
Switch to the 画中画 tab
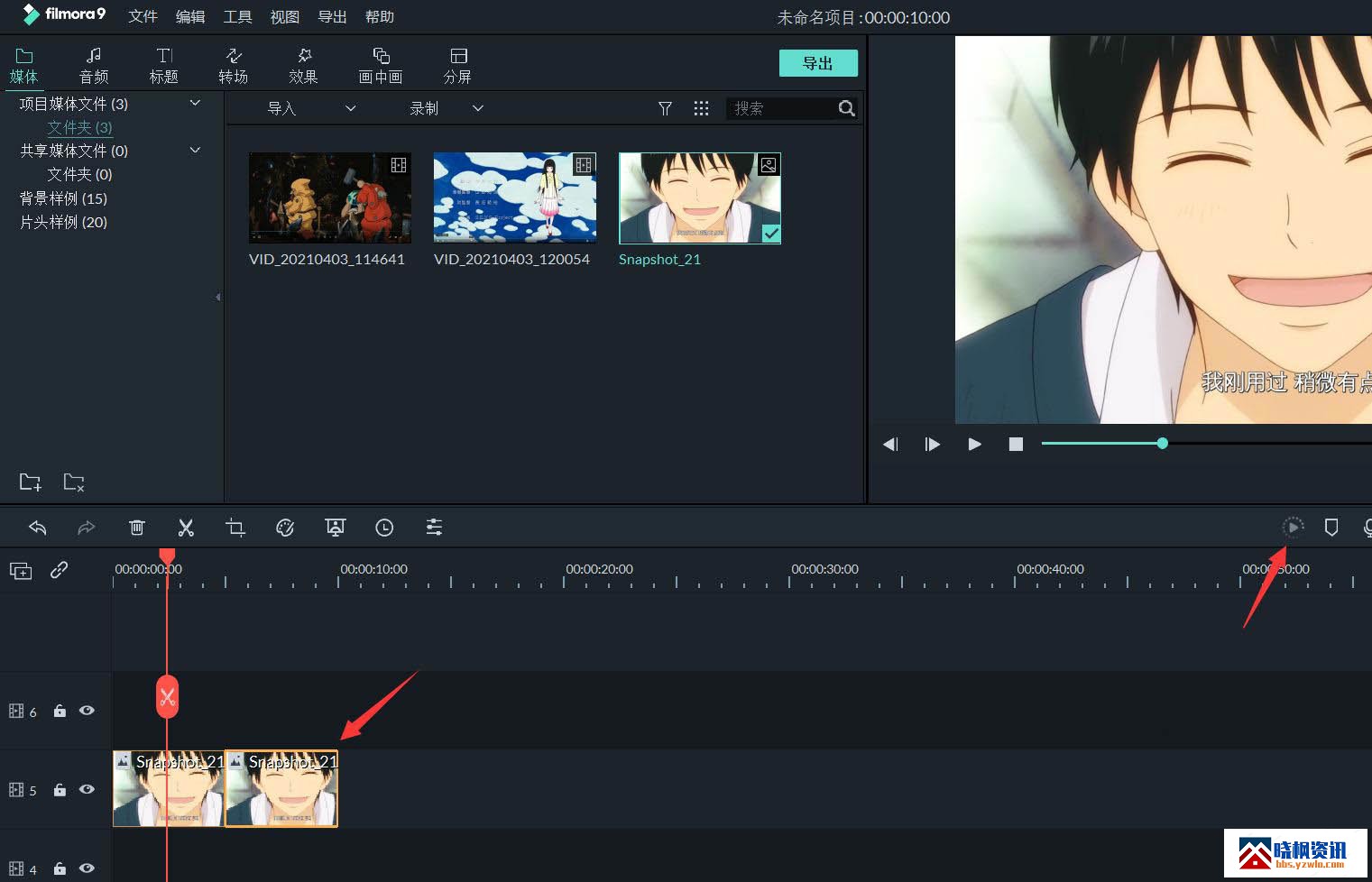(381, 66)
